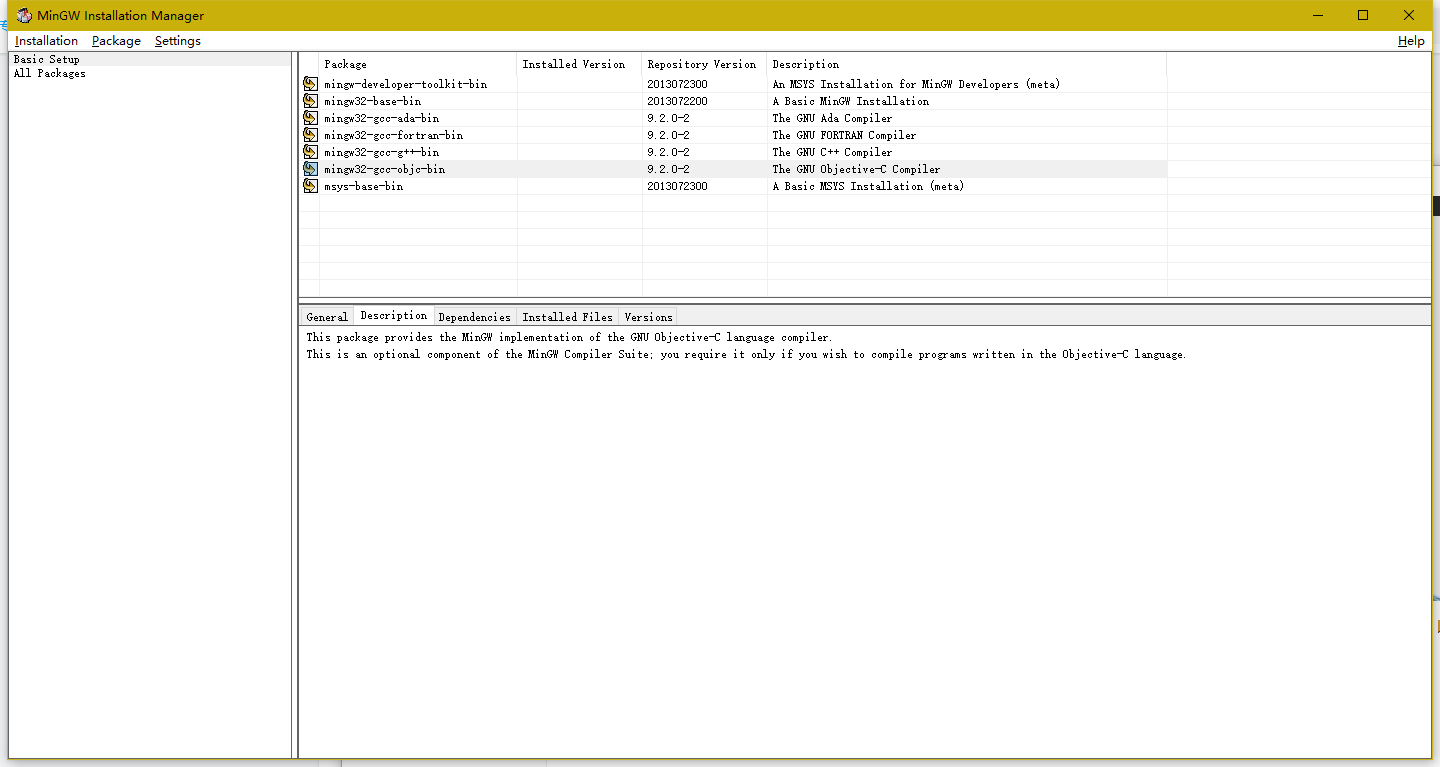This screenshot has height=767, width=1440.
Task: Minimize the MinGW Installation Manager window
Action: (1317, 15)
